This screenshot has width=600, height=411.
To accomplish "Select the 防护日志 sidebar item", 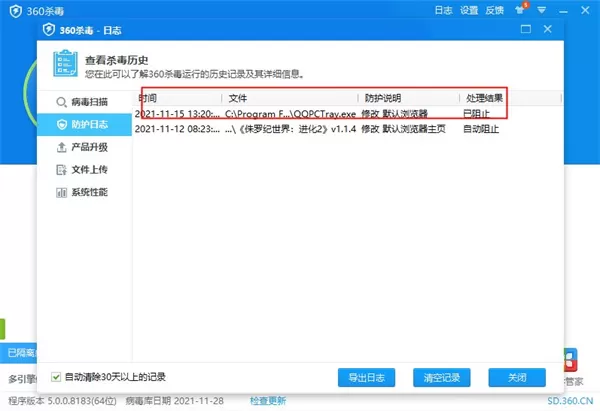I will point(85,124).
